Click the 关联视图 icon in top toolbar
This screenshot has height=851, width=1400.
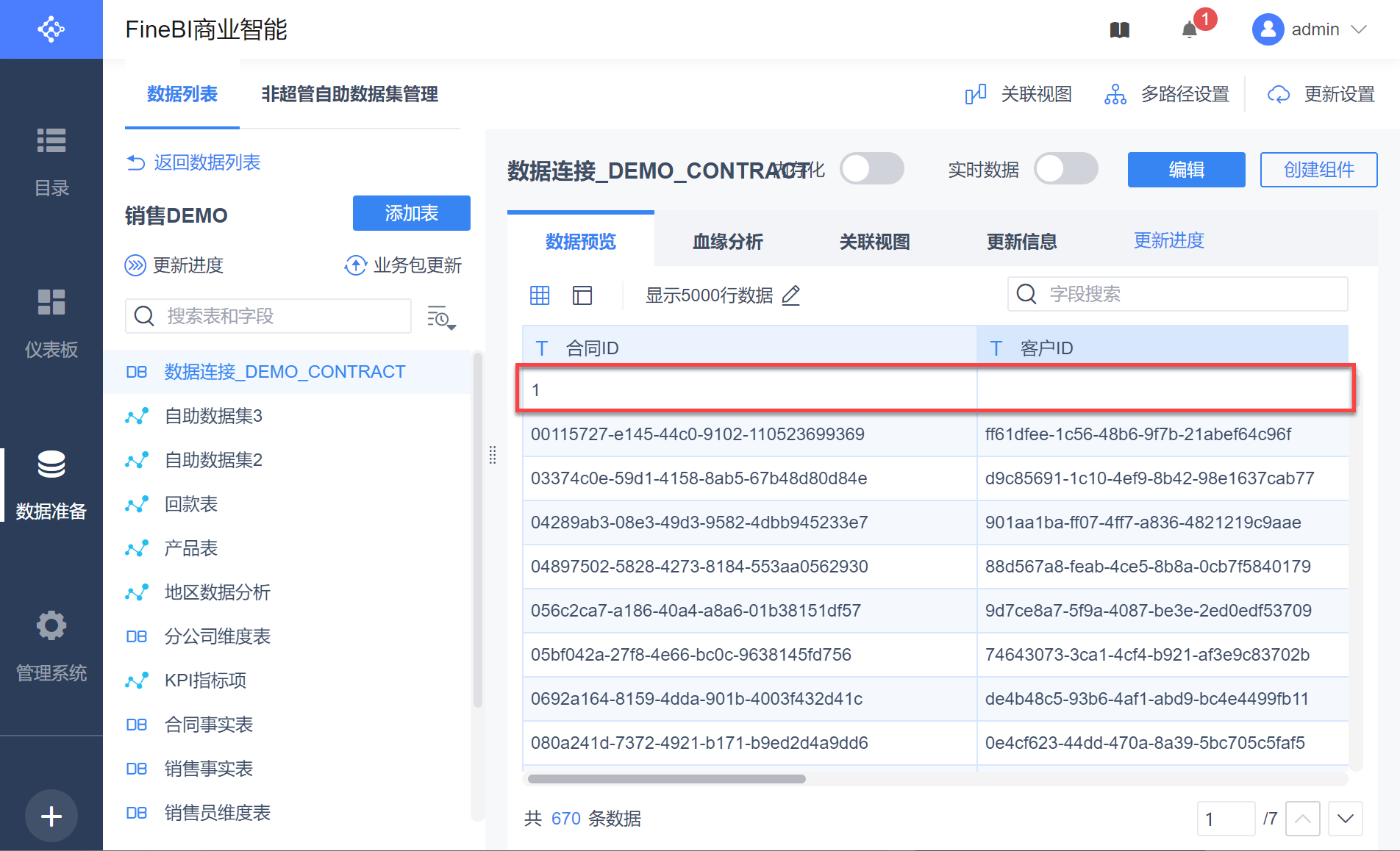tap(976, 94)
